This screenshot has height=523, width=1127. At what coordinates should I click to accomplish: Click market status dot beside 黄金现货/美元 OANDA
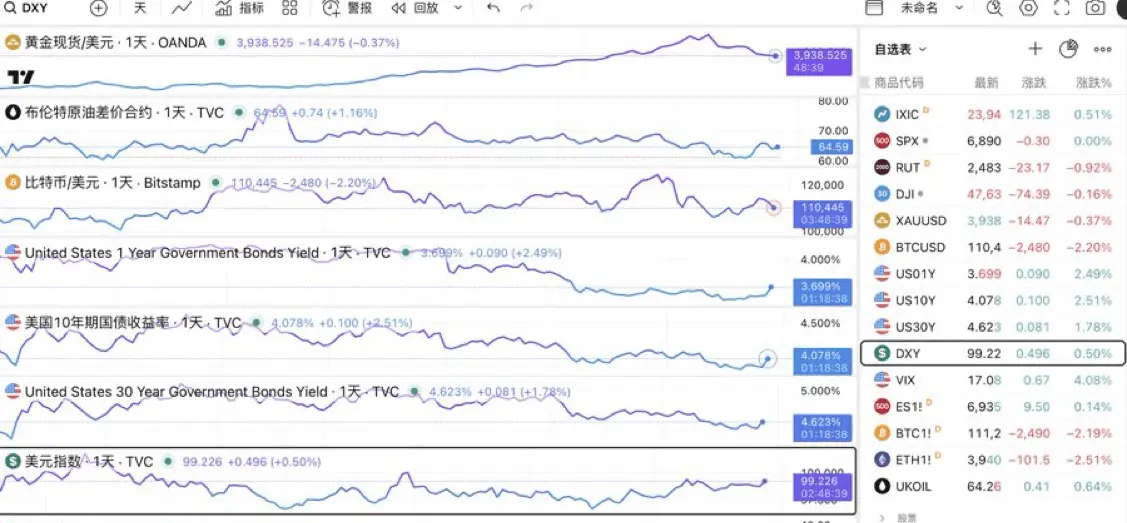point(220,42)
